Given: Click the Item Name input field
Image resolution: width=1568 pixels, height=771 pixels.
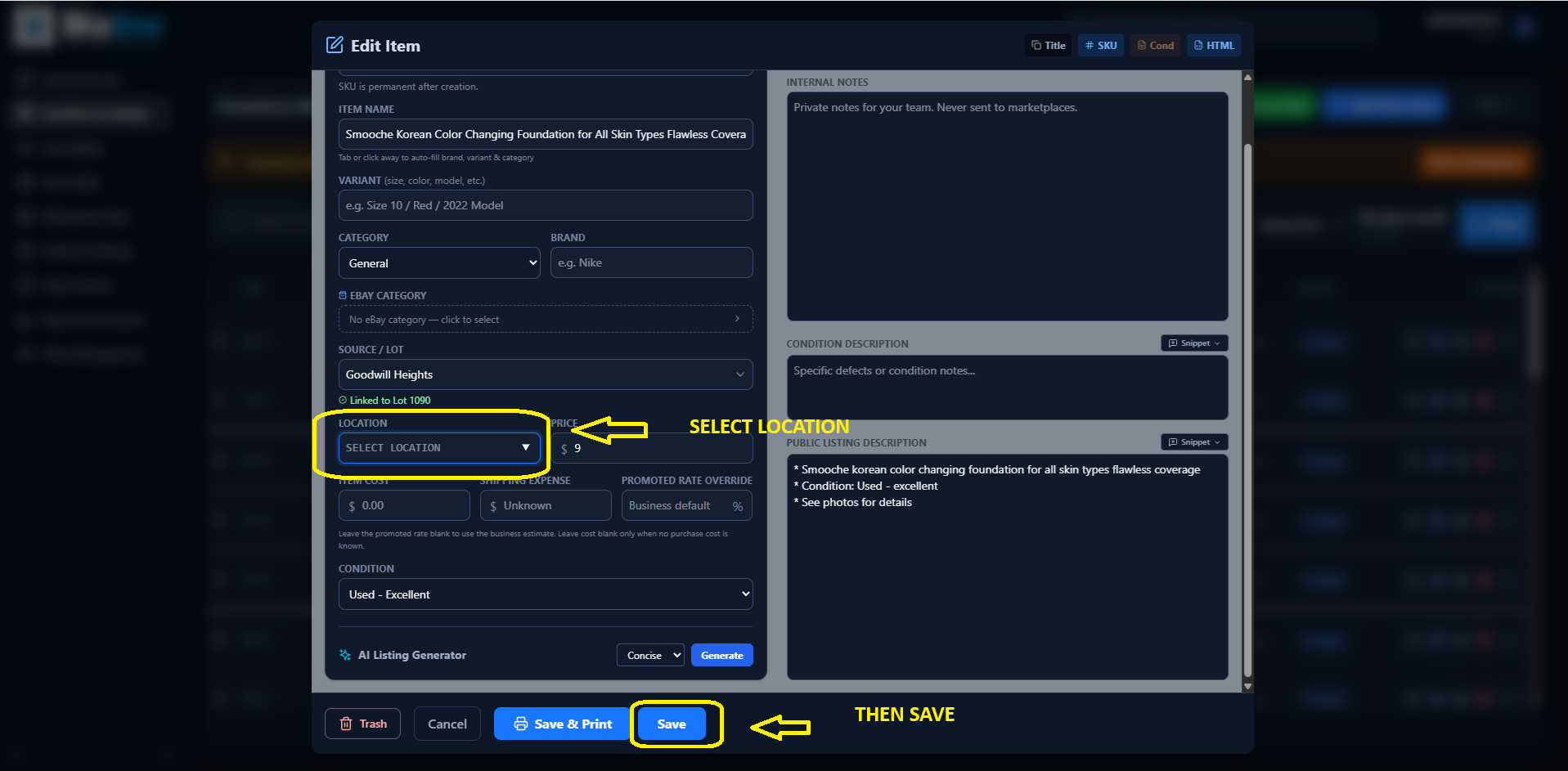Looking at the screenshot, I should coord(546,134).
